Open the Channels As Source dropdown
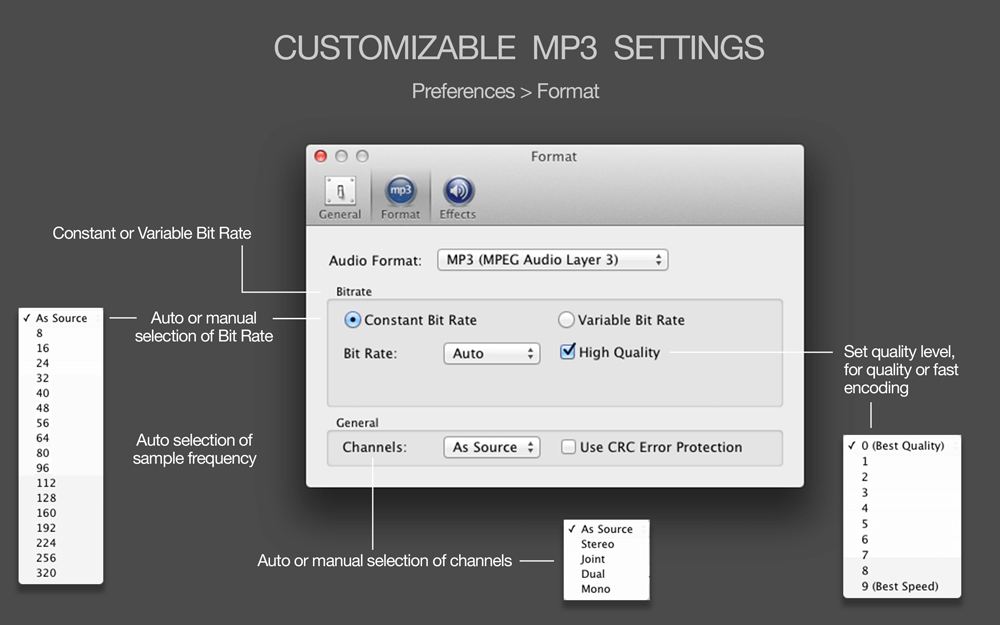Viewport: 1000px width, 625px height. click(492, 447)
